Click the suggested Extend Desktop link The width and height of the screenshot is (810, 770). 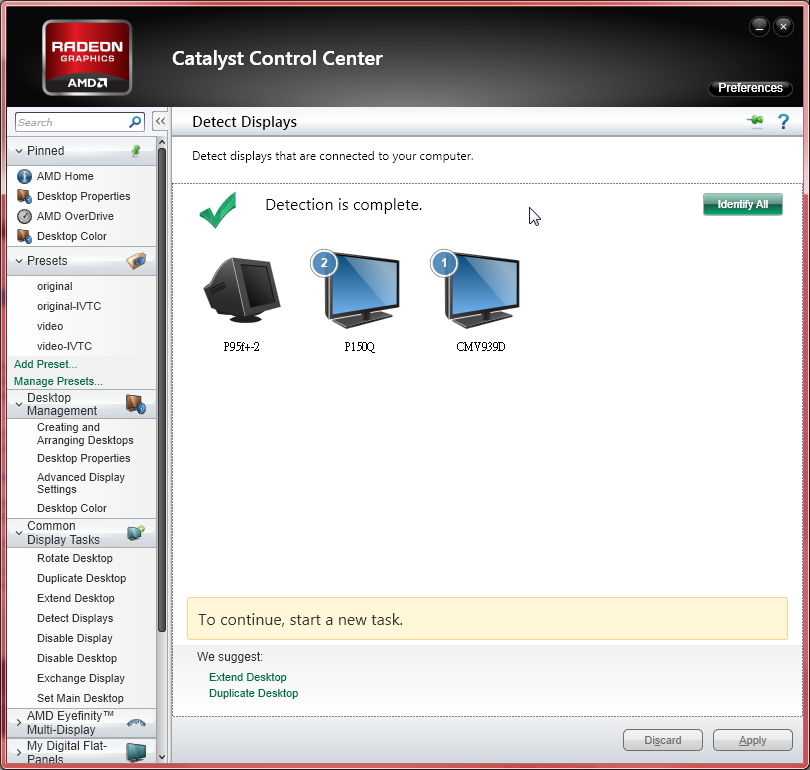(x=247, y=677)
